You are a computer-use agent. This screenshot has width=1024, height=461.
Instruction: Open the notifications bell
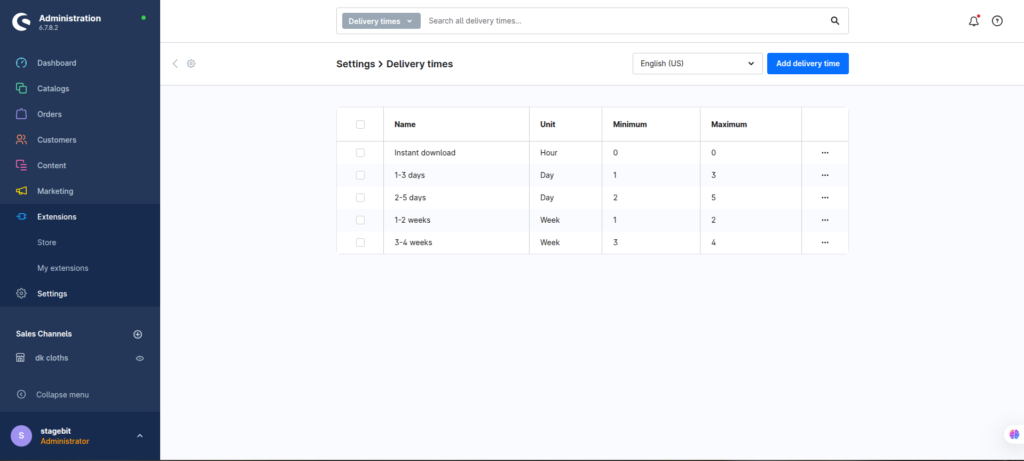974,21
